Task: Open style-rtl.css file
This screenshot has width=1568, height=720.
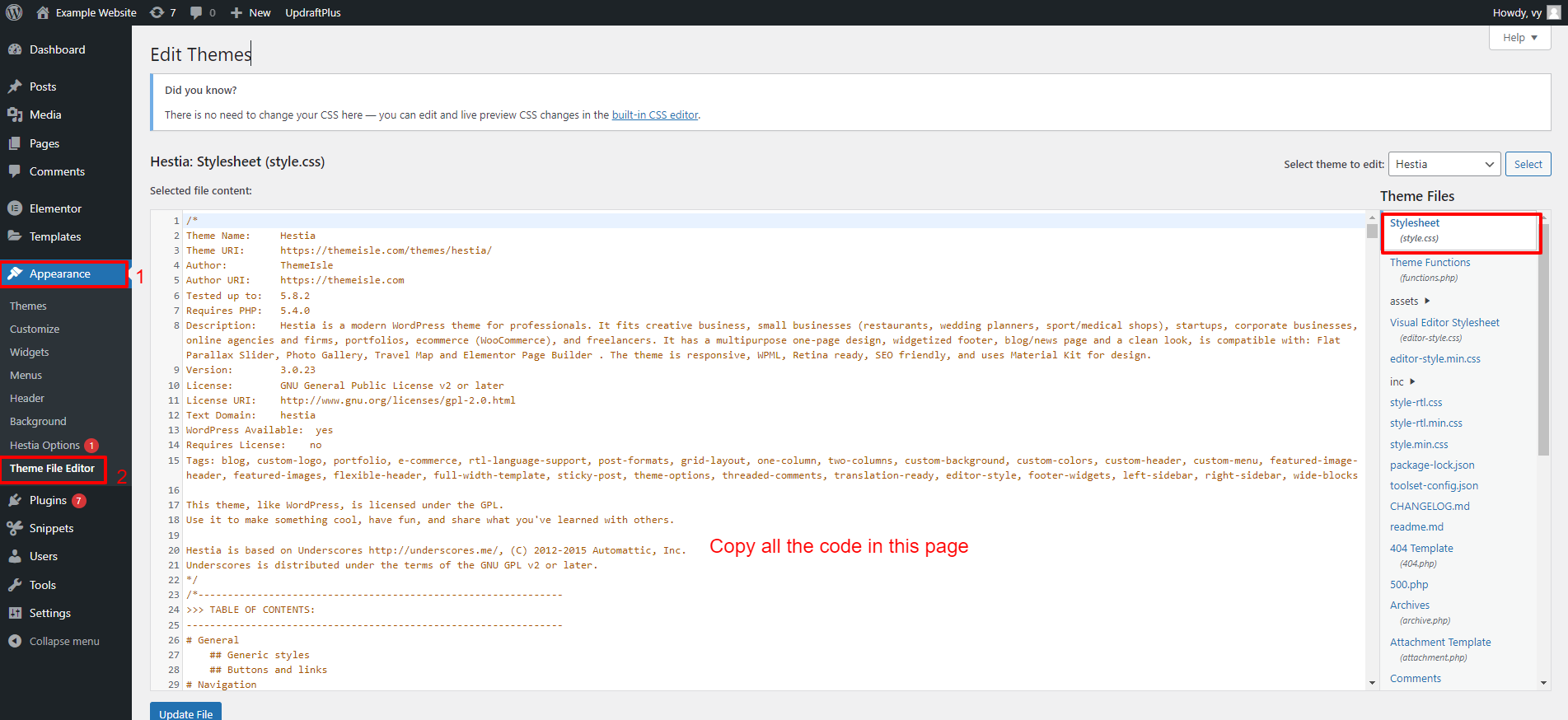Action: coord(1416,402)
